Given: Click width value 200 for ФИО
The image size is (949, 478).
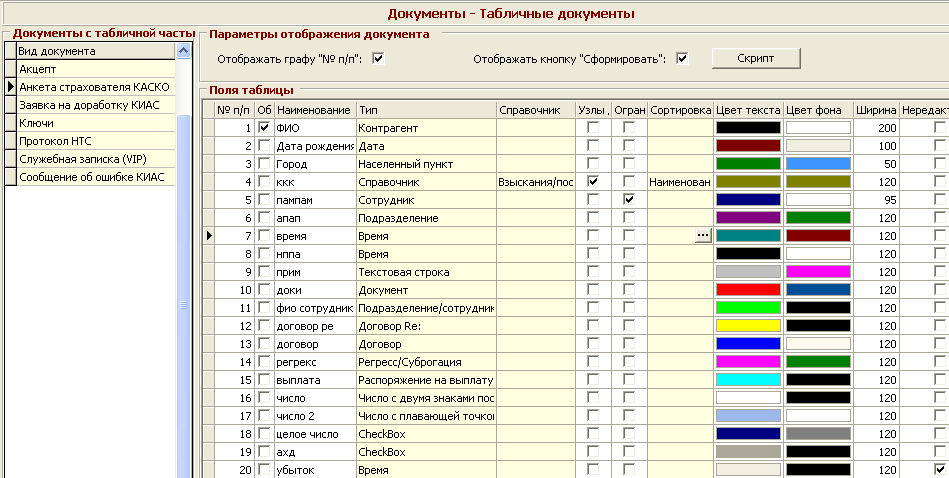Looking at the screenshot, I should tap(875, 128).
